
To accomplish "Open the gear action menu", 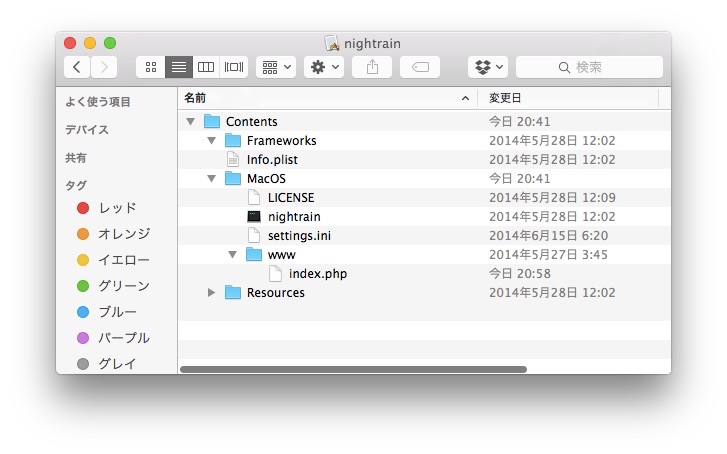I will click(324, 67).
